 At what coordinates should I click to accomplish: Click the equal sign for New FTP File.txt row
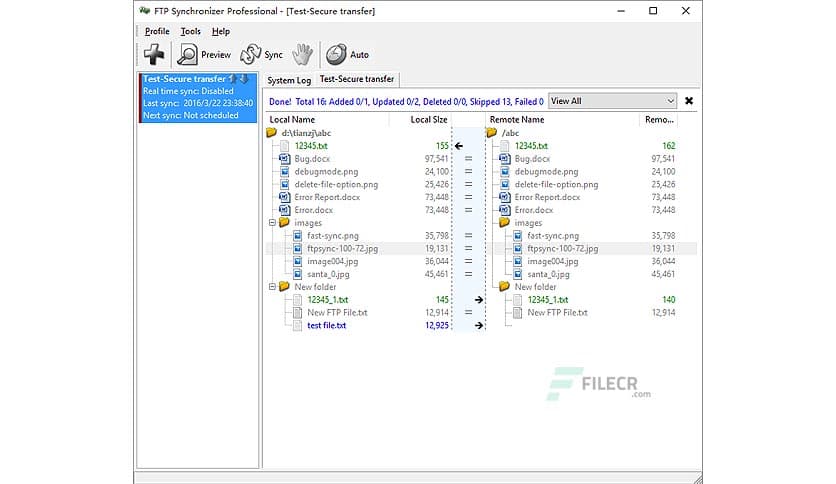(468, 312)
